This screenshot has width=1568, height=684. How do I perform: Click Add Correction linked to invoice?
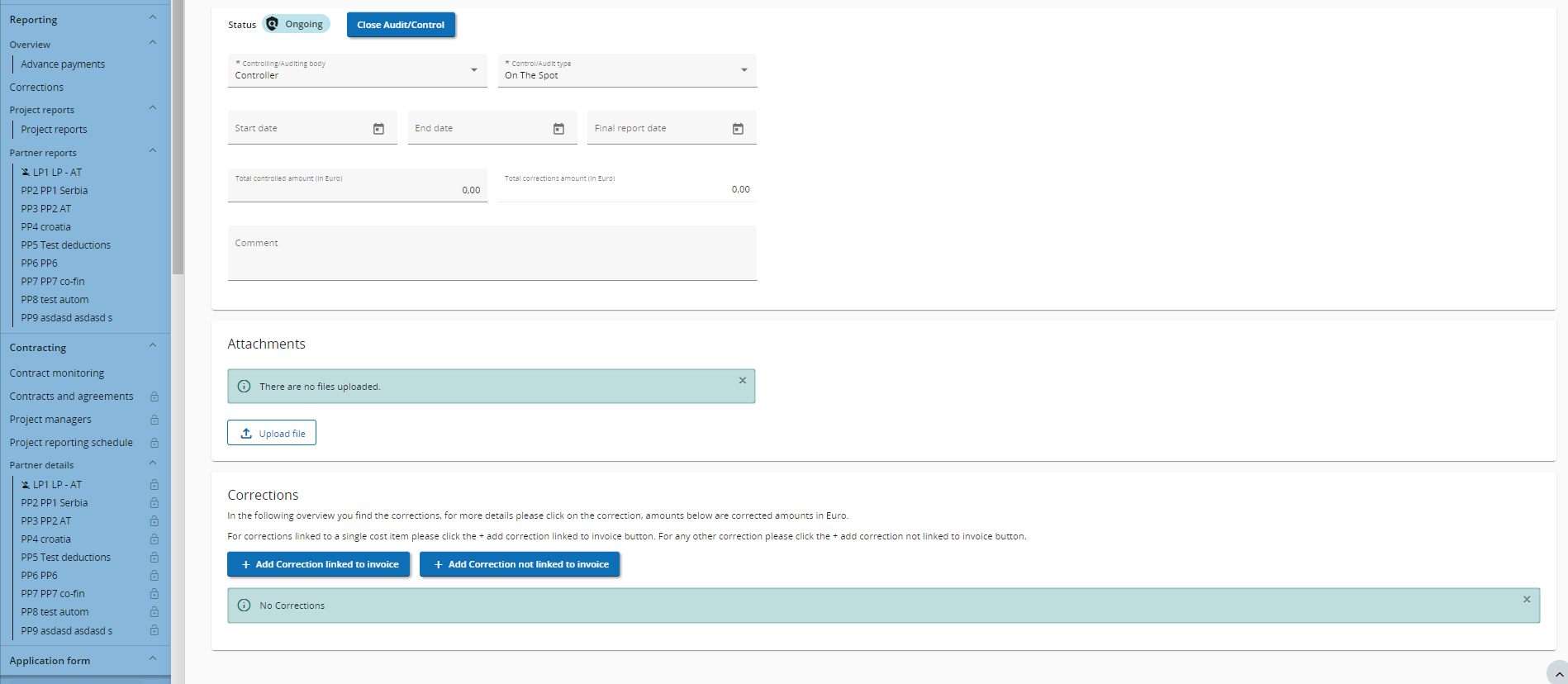tap(319, 564)
